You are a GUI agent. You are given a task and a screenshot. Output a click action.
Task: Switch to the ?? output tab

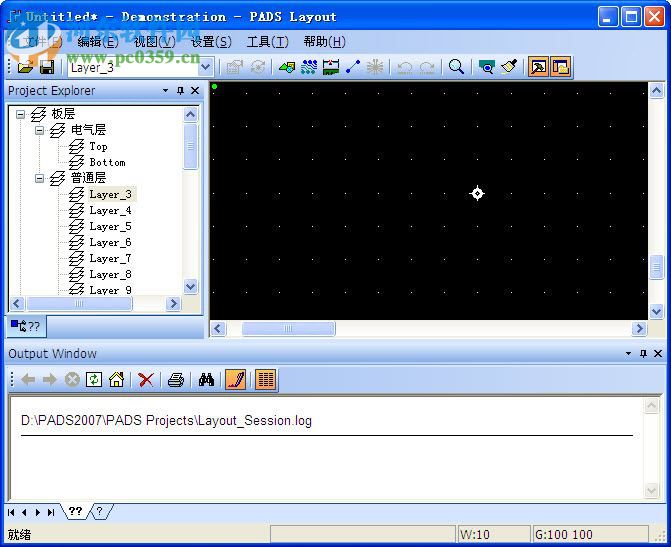point(76,511)
